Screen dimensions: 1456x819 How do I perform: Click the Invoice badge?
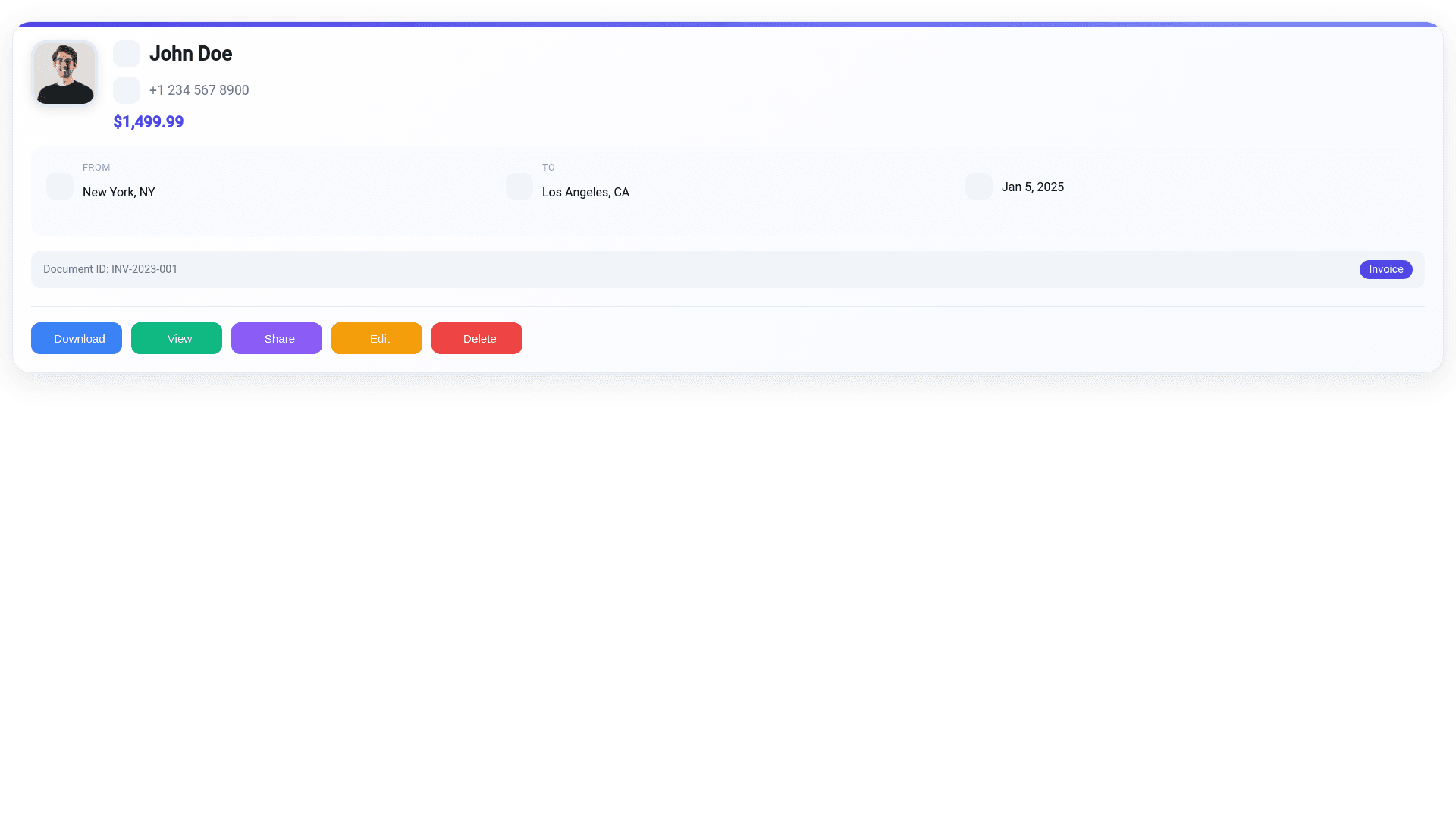tap(1385, 269)
